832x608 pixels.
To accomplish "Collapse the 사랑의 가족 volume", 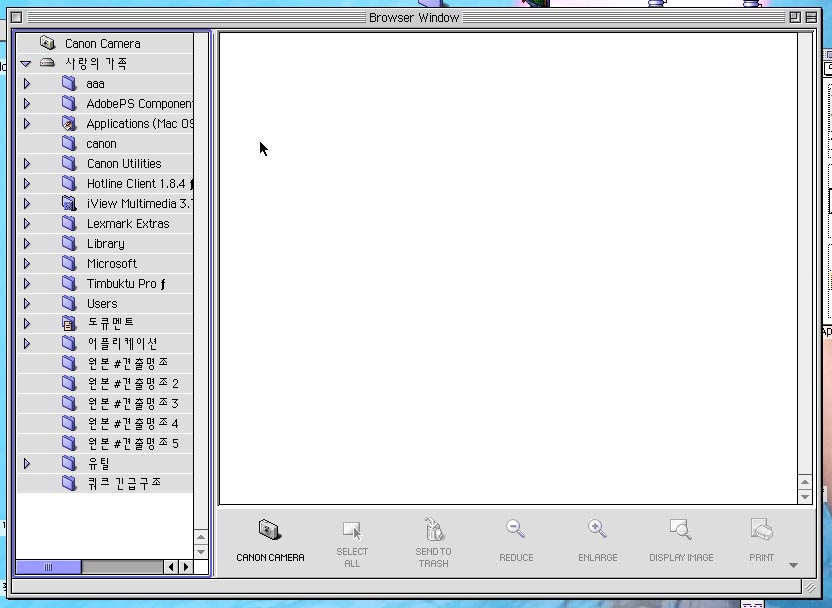I will [x=26, y=64].
